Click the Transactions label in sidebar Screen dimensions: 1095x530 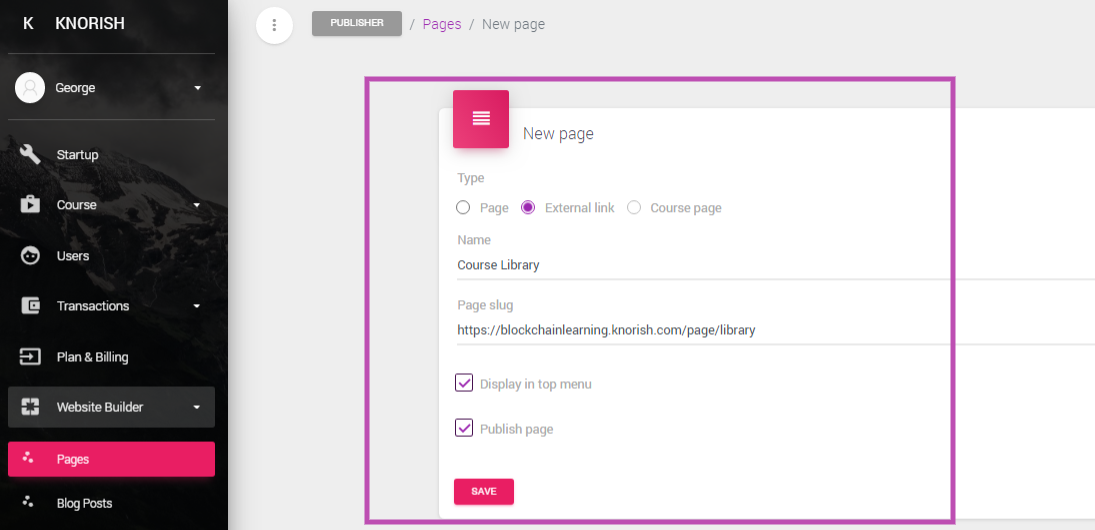[x=93, y=306]
